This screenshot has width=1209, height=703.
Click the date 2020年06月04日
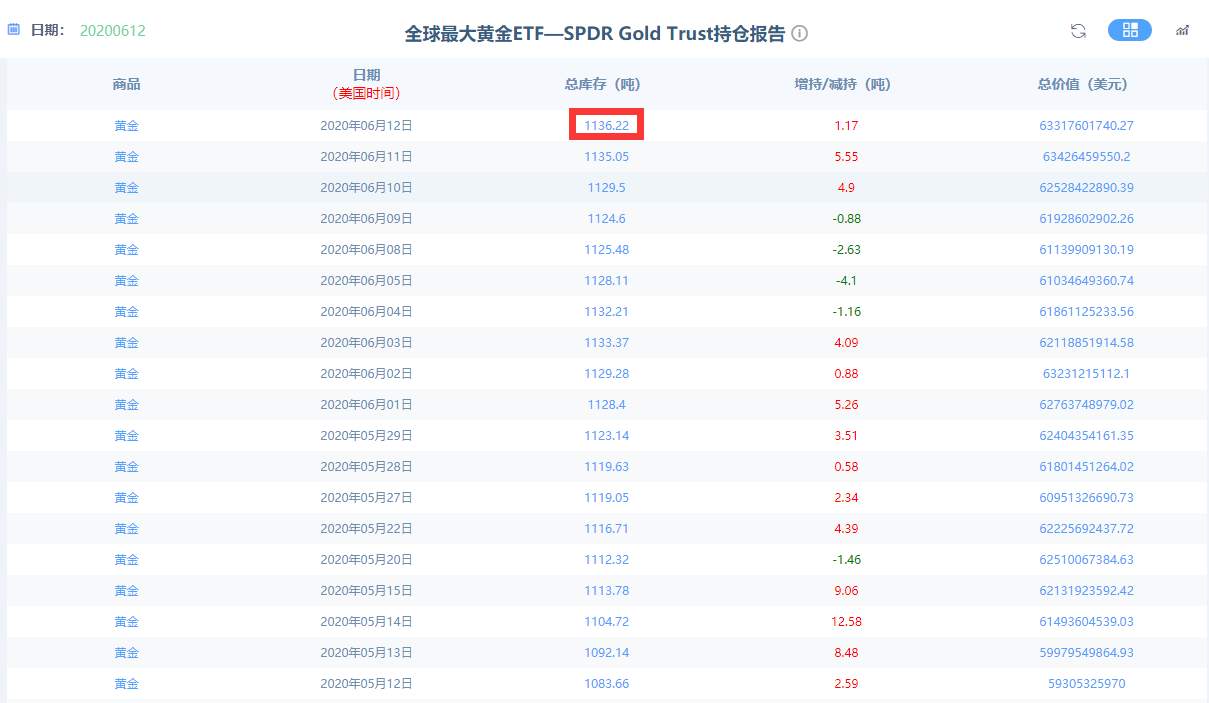point(367,312)
